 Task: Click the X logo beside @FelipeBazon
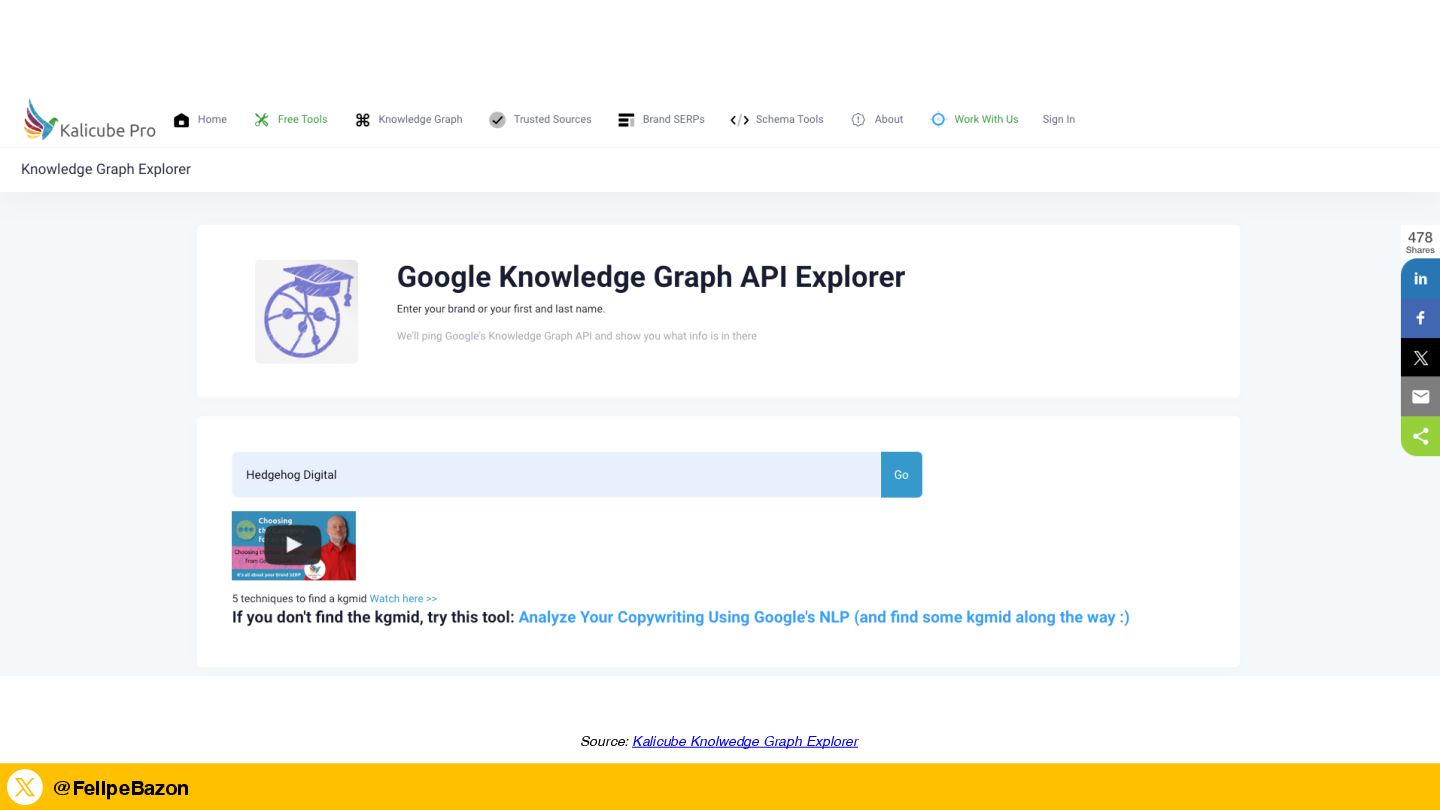[25, 787]
